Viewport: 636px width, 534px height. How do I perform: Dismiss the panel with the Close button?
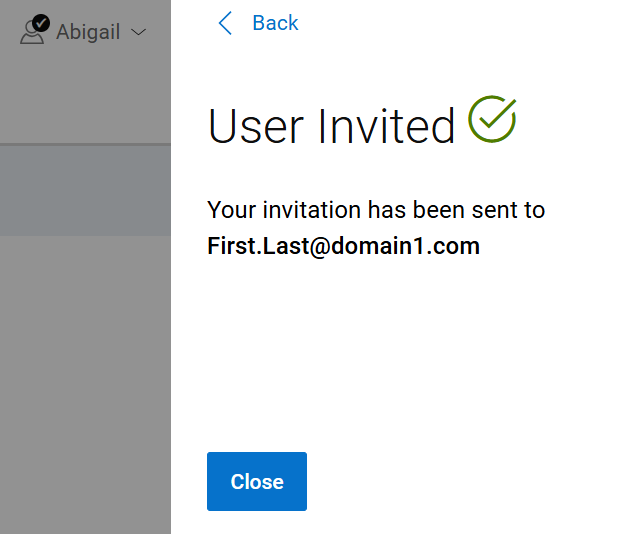coord(257,481)
